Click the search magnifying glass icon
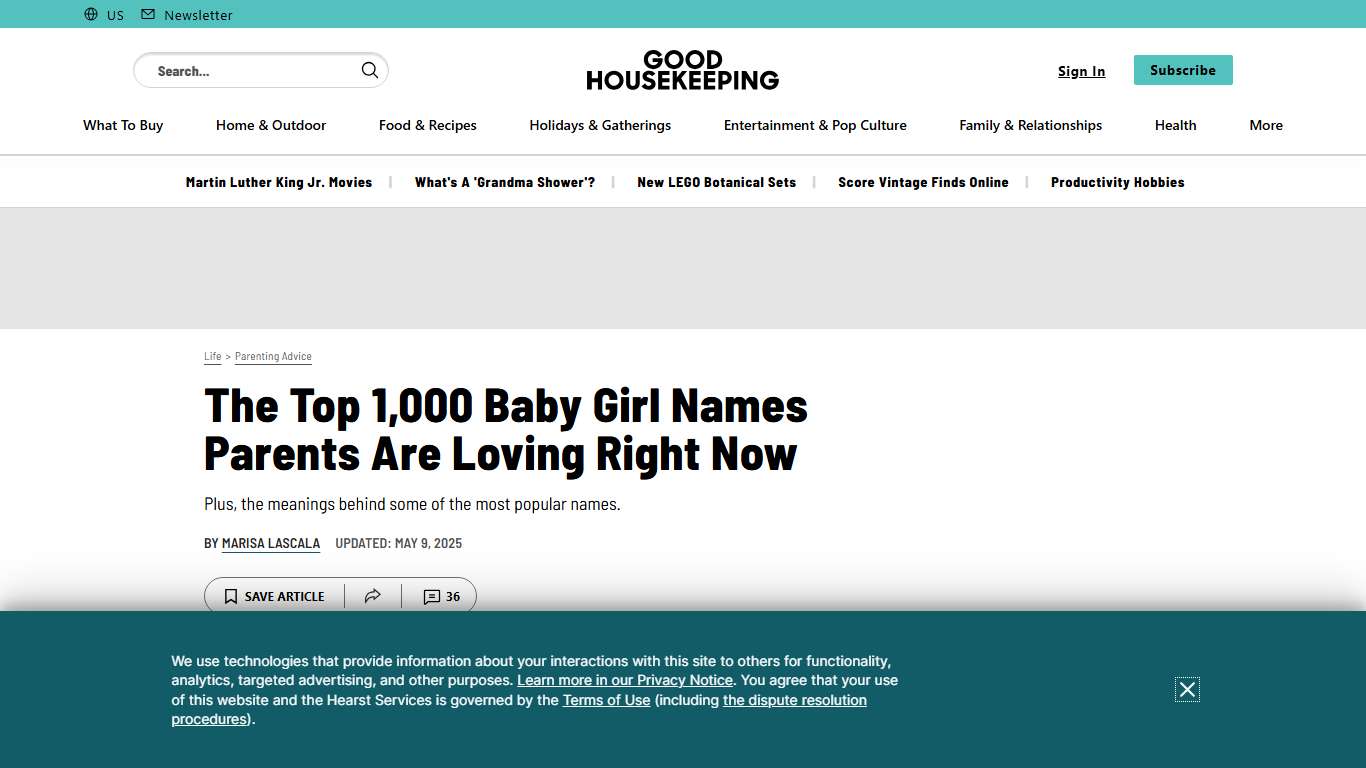 [x=369, y=70]
